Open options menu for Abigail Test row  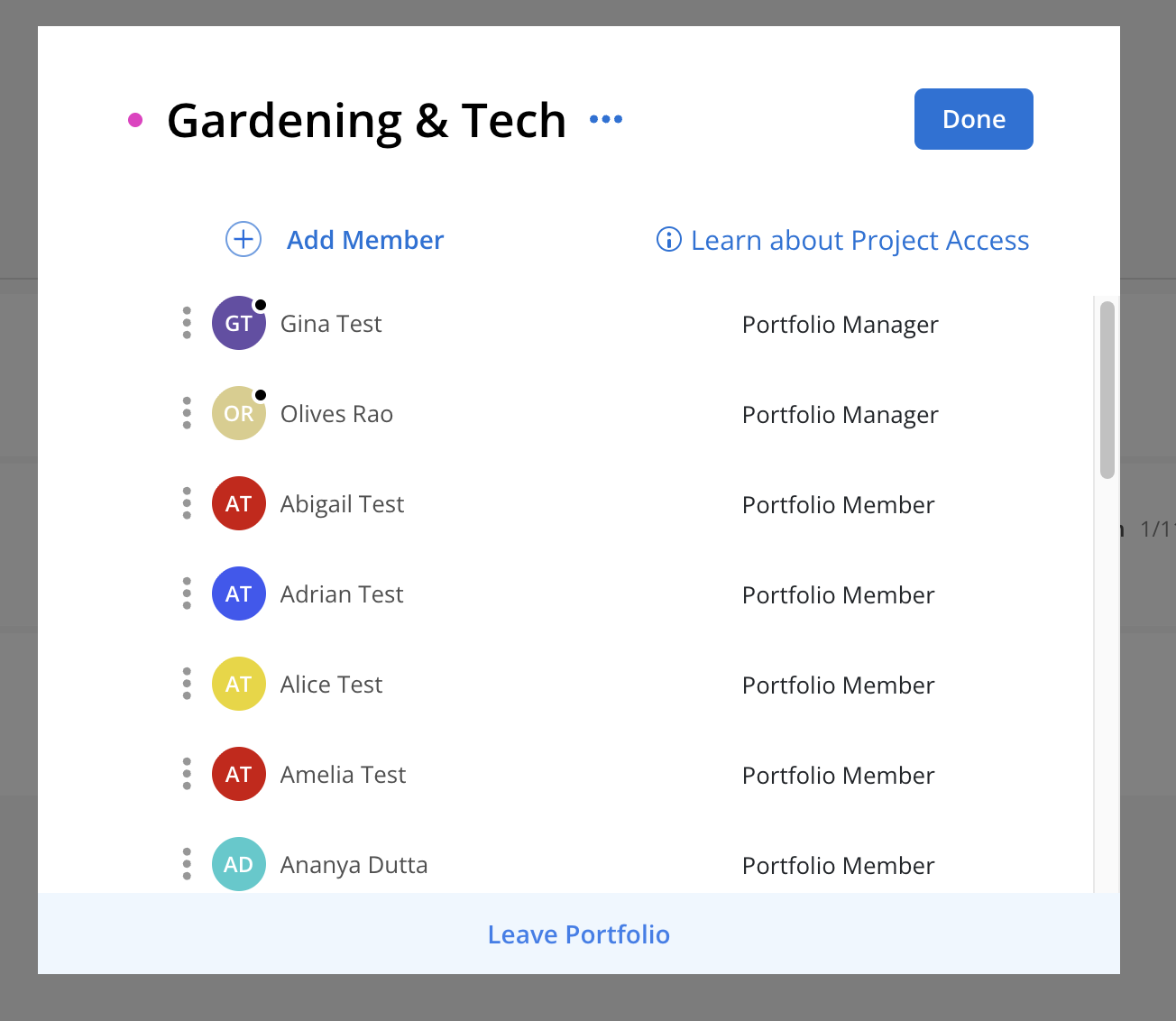(187, 503)
